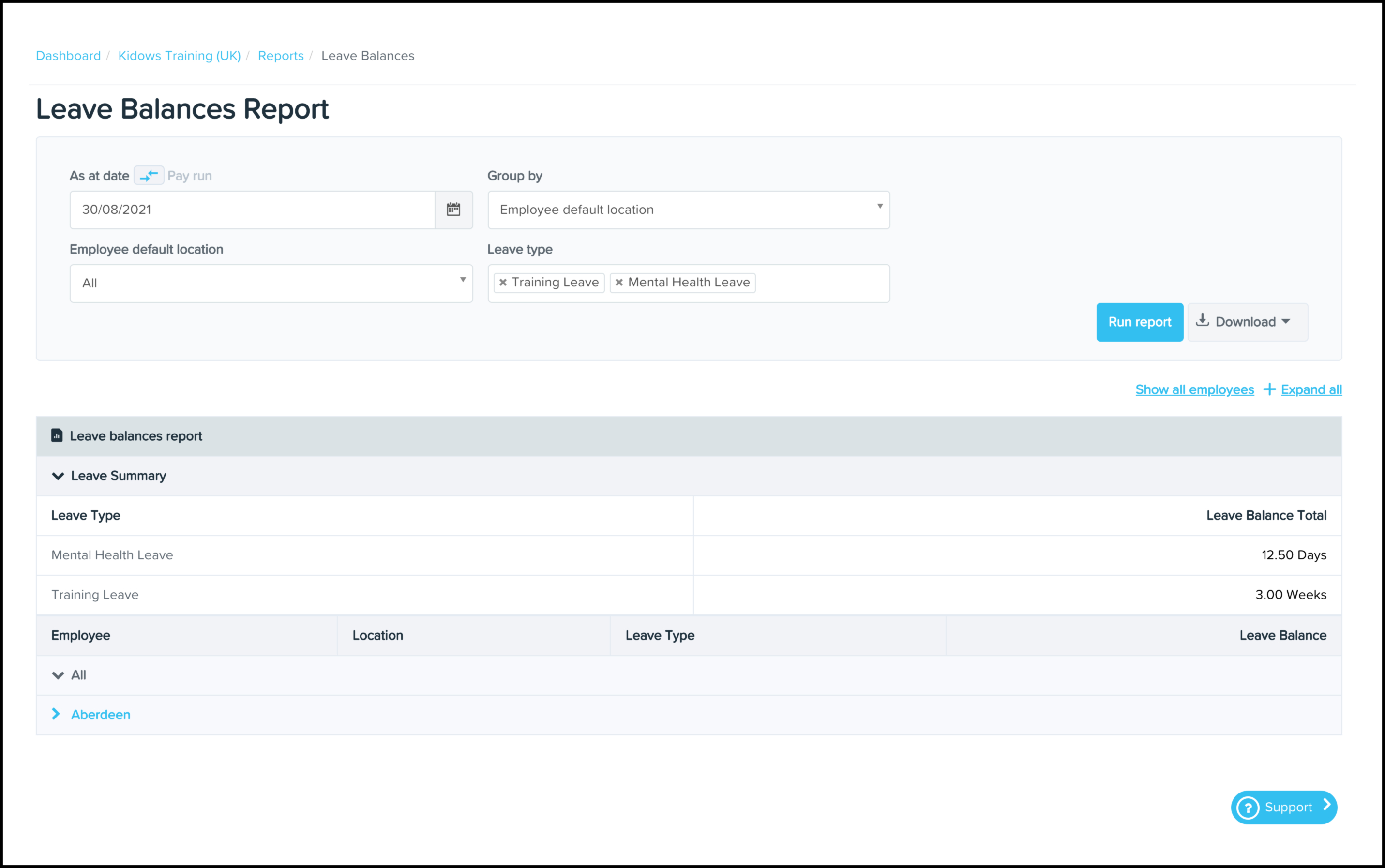The height and width of the screenshot is (868, 1385).
Task: Open Kidows Training (UK) breadcrumb link
Action: click(179, 56)
